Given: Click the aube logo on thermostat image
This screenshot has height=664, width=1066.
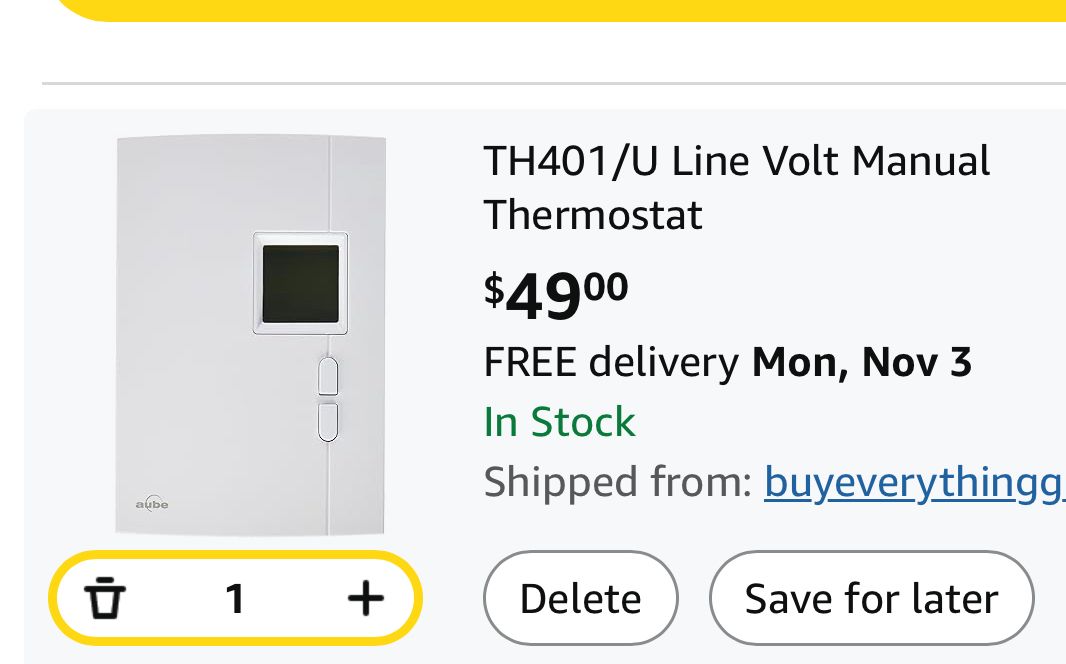Looking at the screenshot, I should (152, 503).
